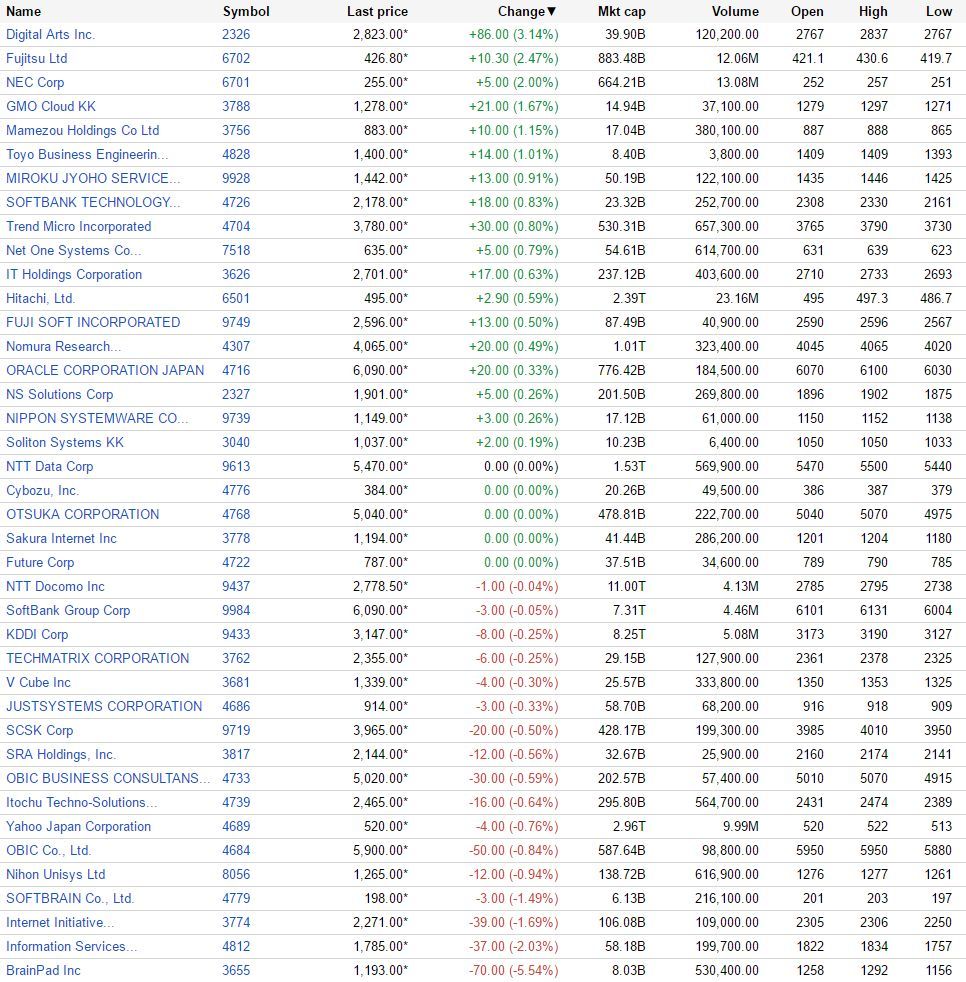
Task: Click ticker symbol 9437
Action: 236,586
